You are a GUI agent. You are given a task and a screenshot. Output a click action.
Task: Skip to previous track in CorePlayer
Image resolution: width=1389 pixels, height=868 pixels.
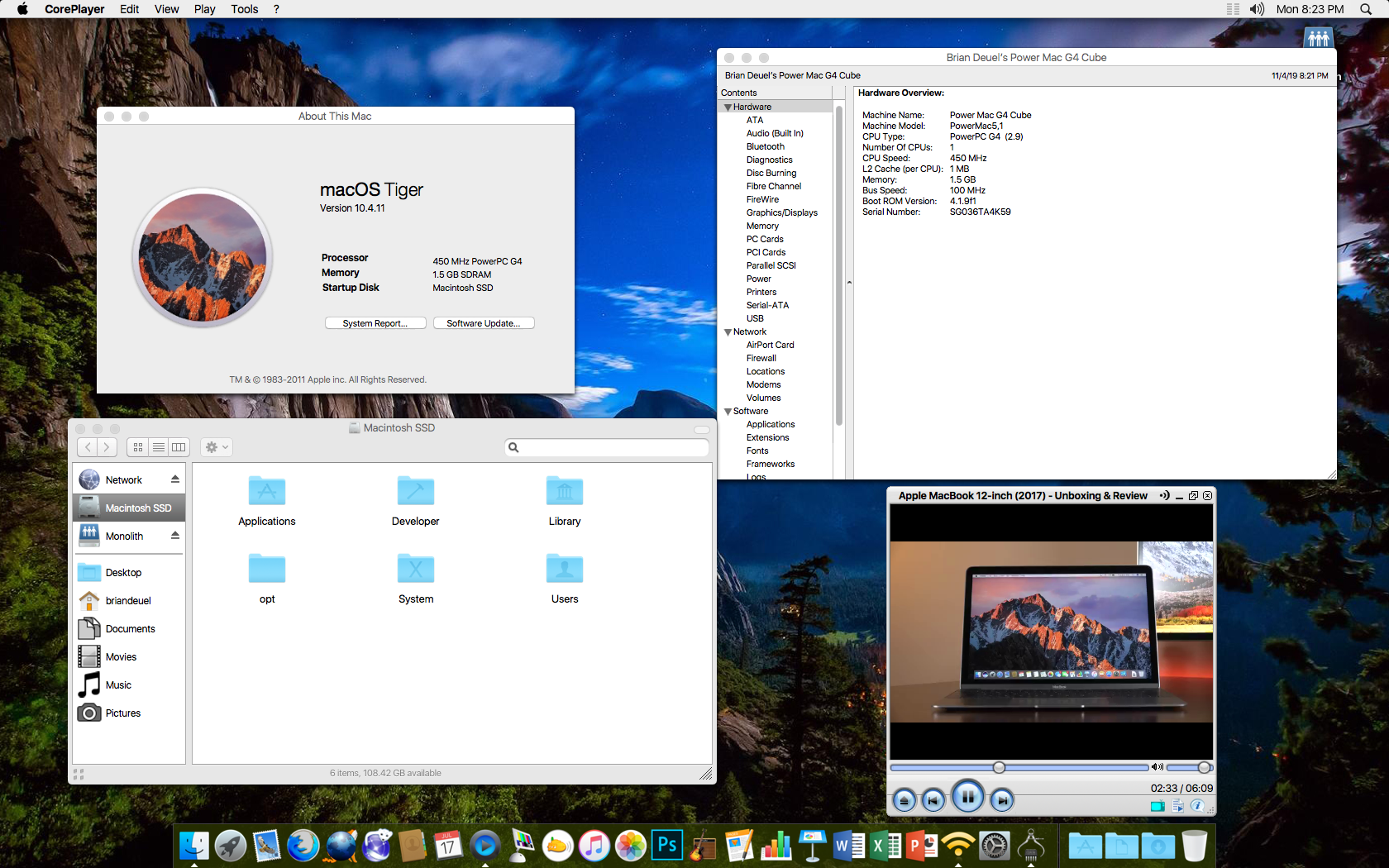tap(933, 800)
